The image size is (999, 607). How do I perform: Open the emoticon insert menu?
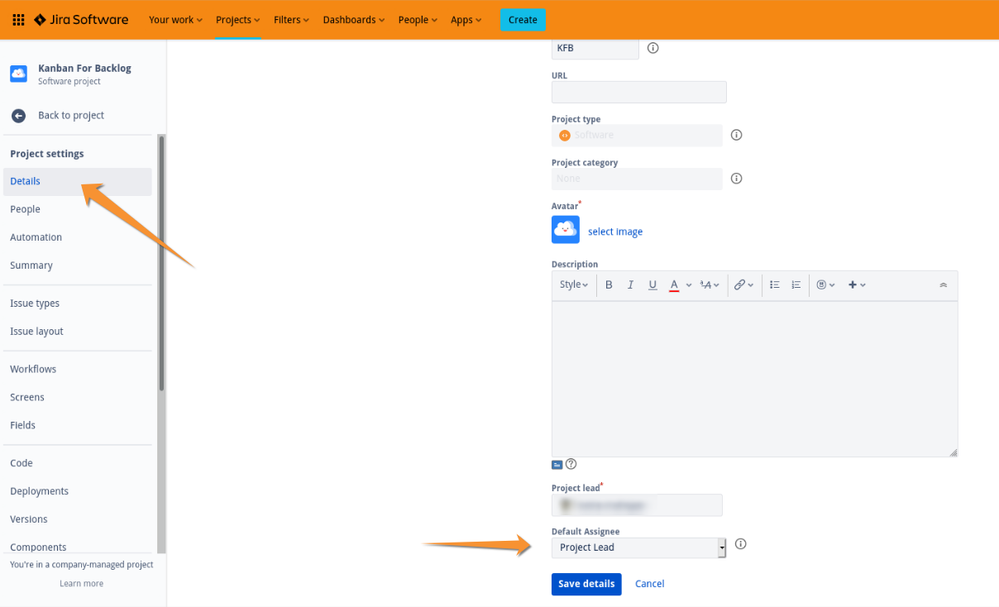tap(826, 285)
